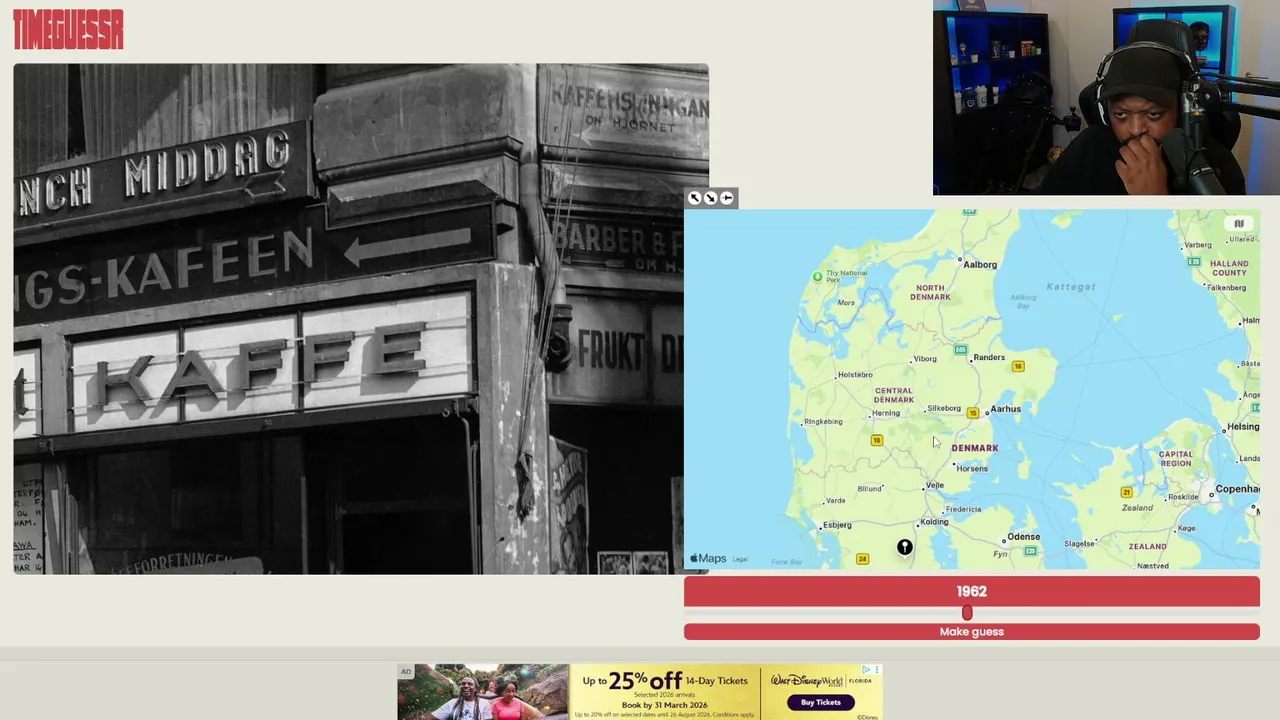Click Fredericia on the map
Screen dimensions: 1280x720
point(963,509)
